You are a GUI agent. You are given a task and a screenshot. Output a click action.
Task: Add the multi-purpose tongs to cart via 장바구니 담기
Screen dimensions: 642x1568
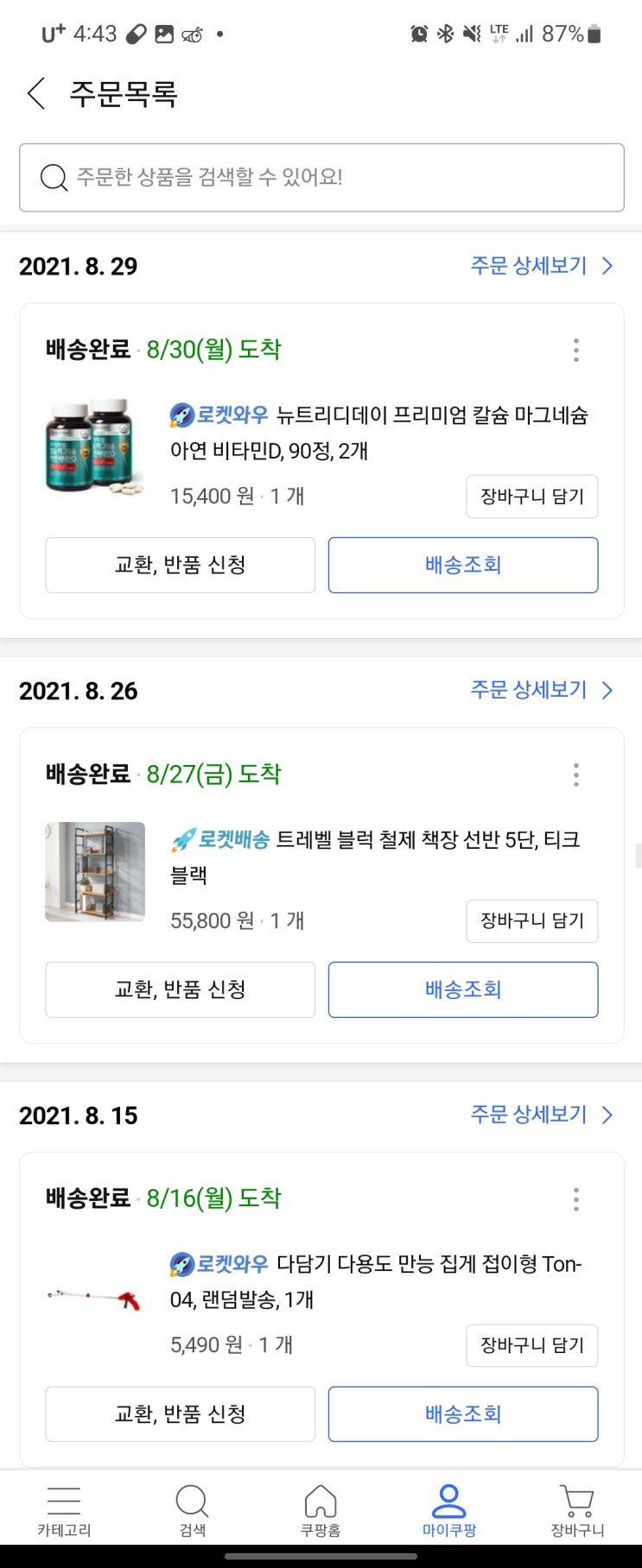pos(531,1345)
